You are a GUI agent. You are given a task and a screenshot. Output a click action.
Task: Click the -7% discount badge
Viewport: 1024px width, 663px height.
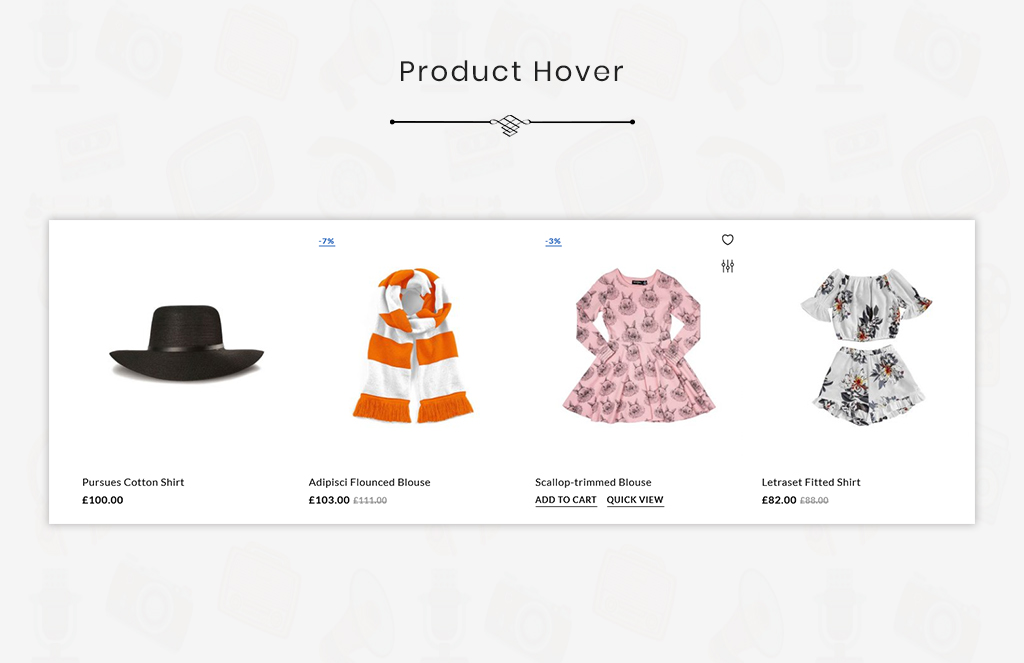(327, 242)
